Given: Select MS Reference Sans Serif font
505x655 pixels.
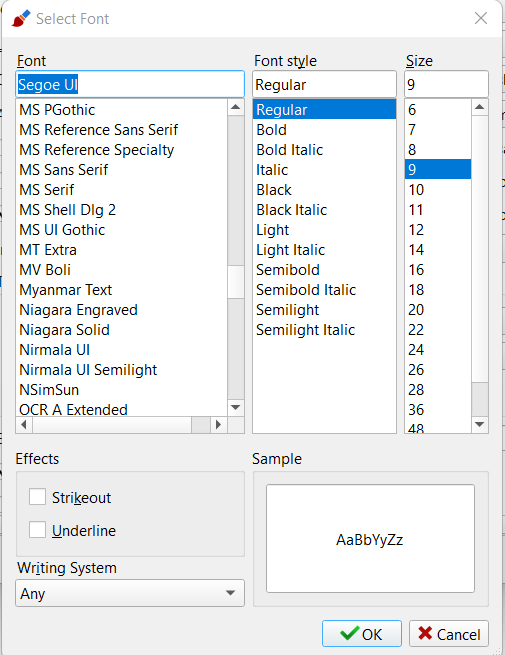Looking at the screenshot, I should tap(122, 129).
